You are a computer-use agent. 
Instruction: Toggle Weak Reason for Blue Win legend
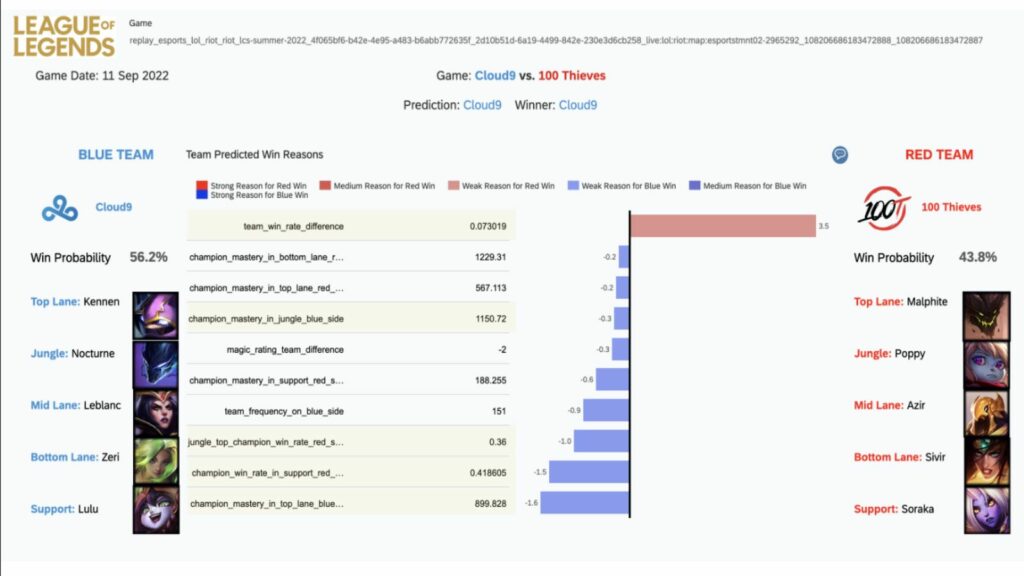pos(622,186)
